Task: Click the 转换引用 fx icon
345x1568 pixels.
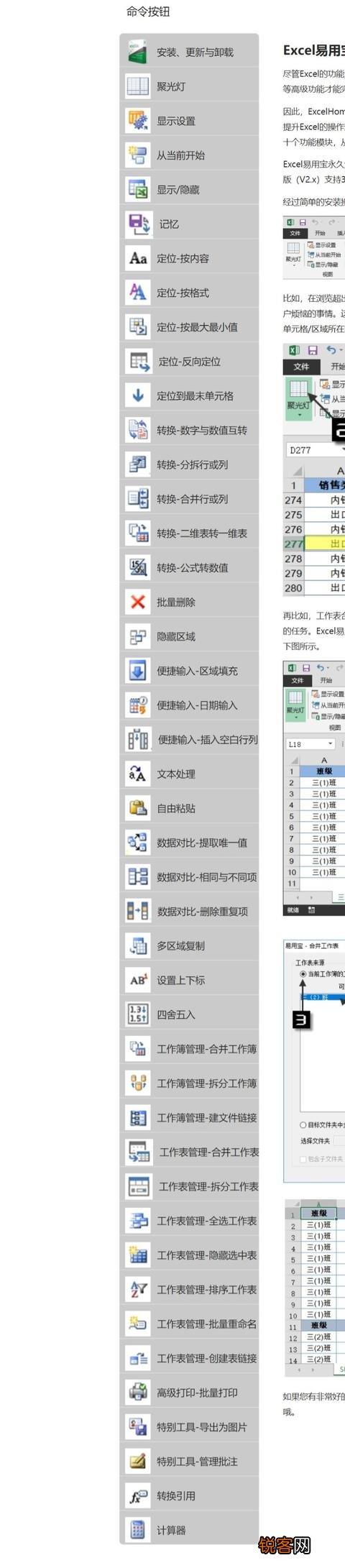Action: [x=137, y=1496]
